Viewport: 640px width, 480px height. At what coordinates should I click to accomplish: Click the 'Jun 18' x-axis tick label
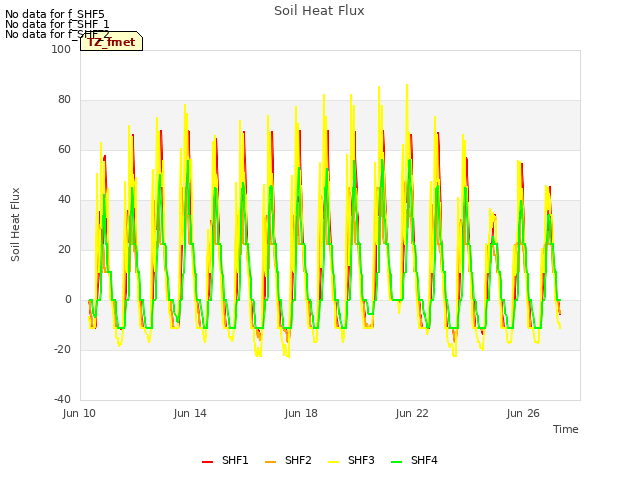[301, 413]
